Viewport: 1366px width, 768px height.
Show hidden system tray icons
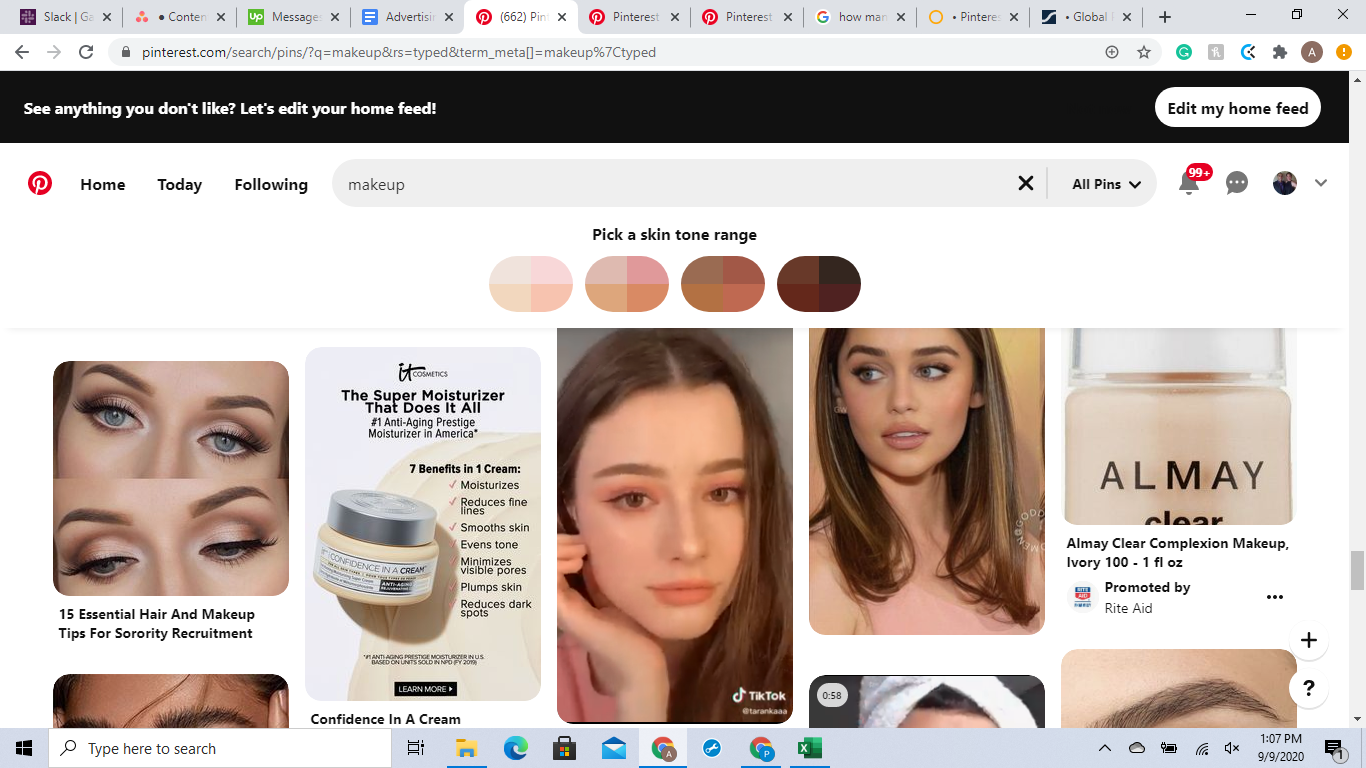(x=1105, y=748)
